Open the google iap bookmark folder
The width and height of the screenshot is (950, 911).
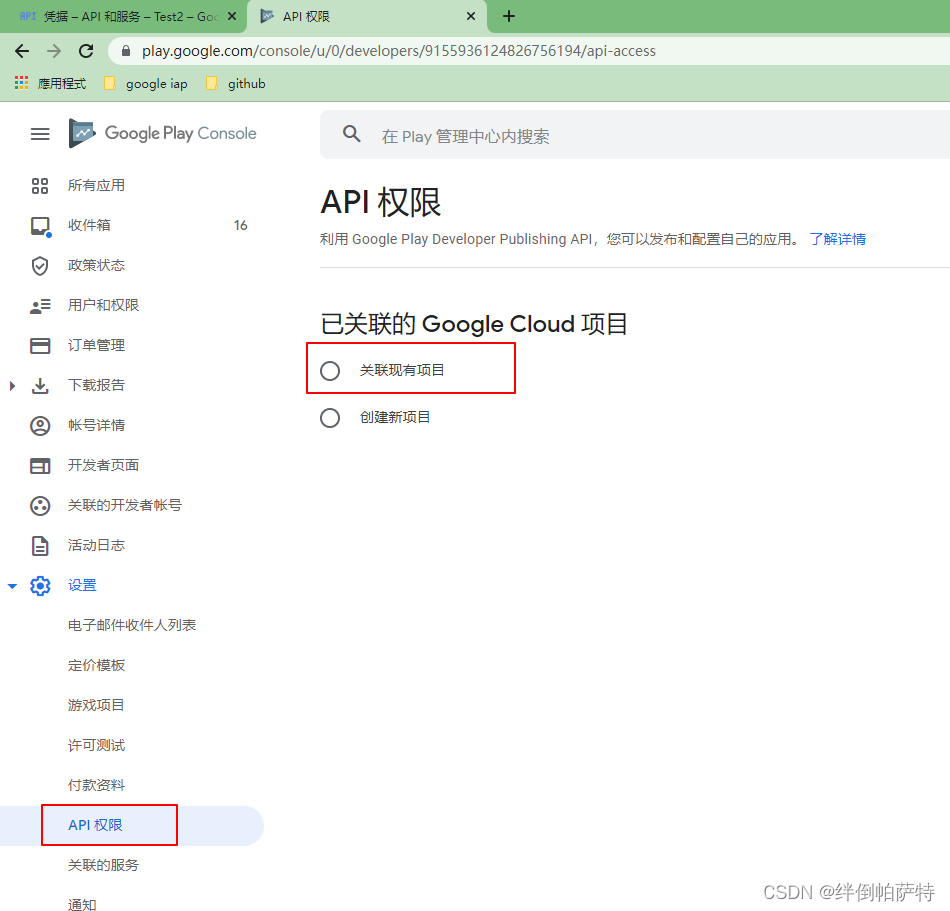[x=146, y=84]
